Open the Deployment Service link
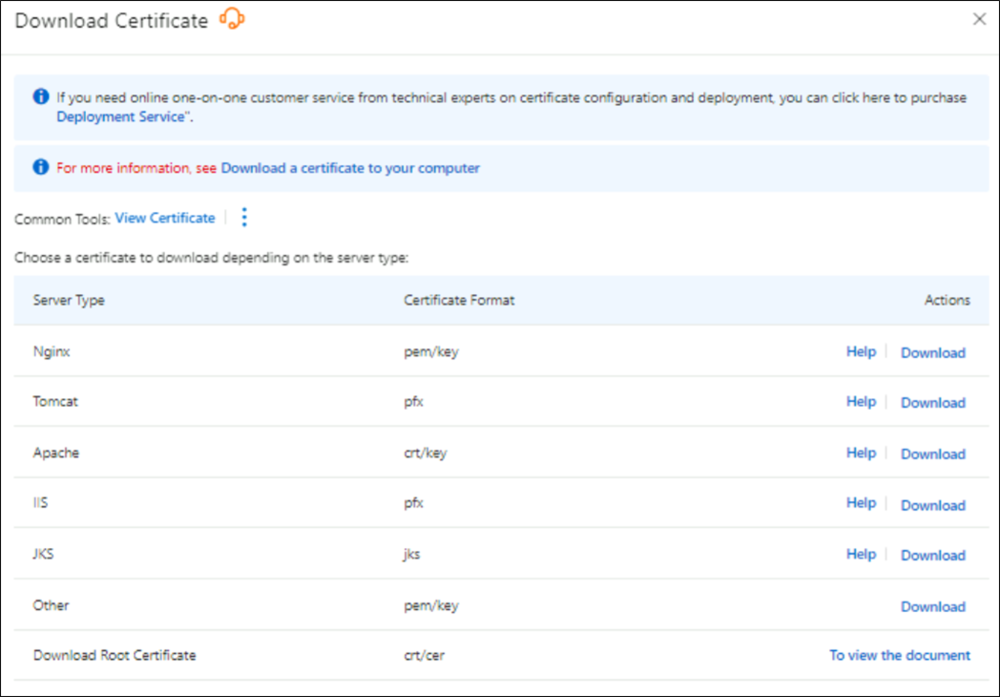 120,116
